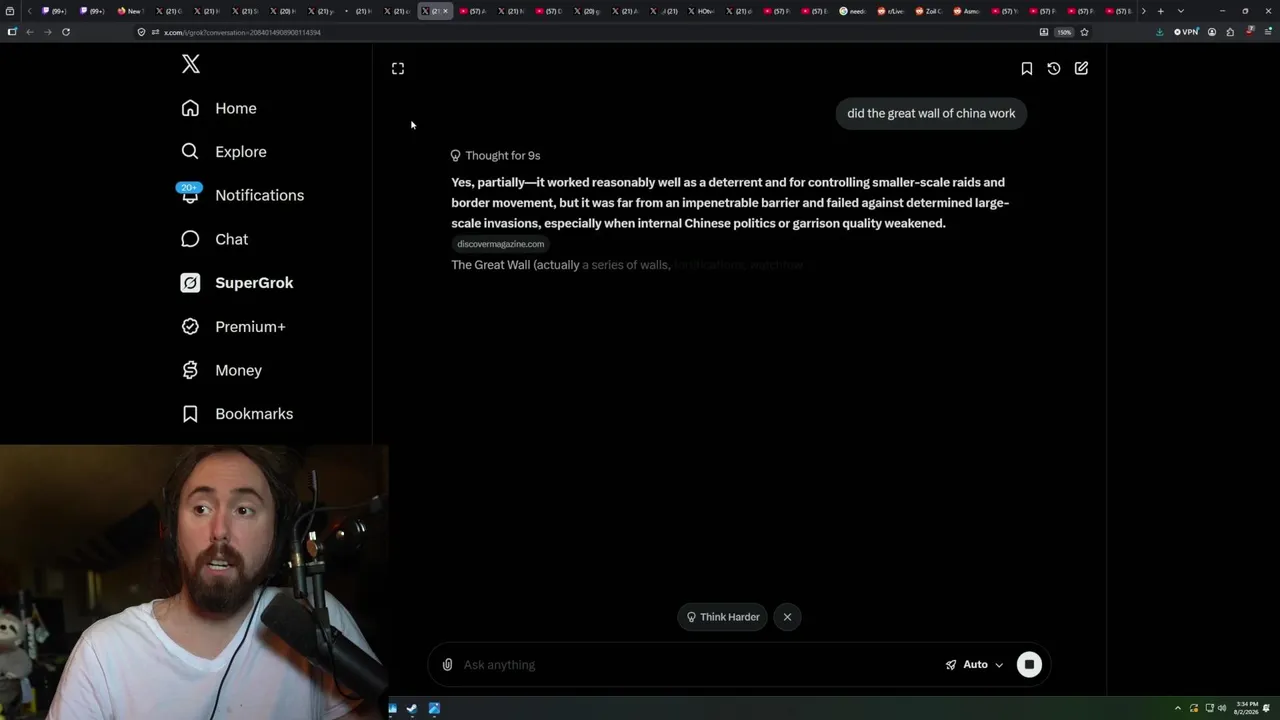The image size is (1280, 720).
Task: Dismiss the Think Harder suggestion
Action: pos(787,617)
